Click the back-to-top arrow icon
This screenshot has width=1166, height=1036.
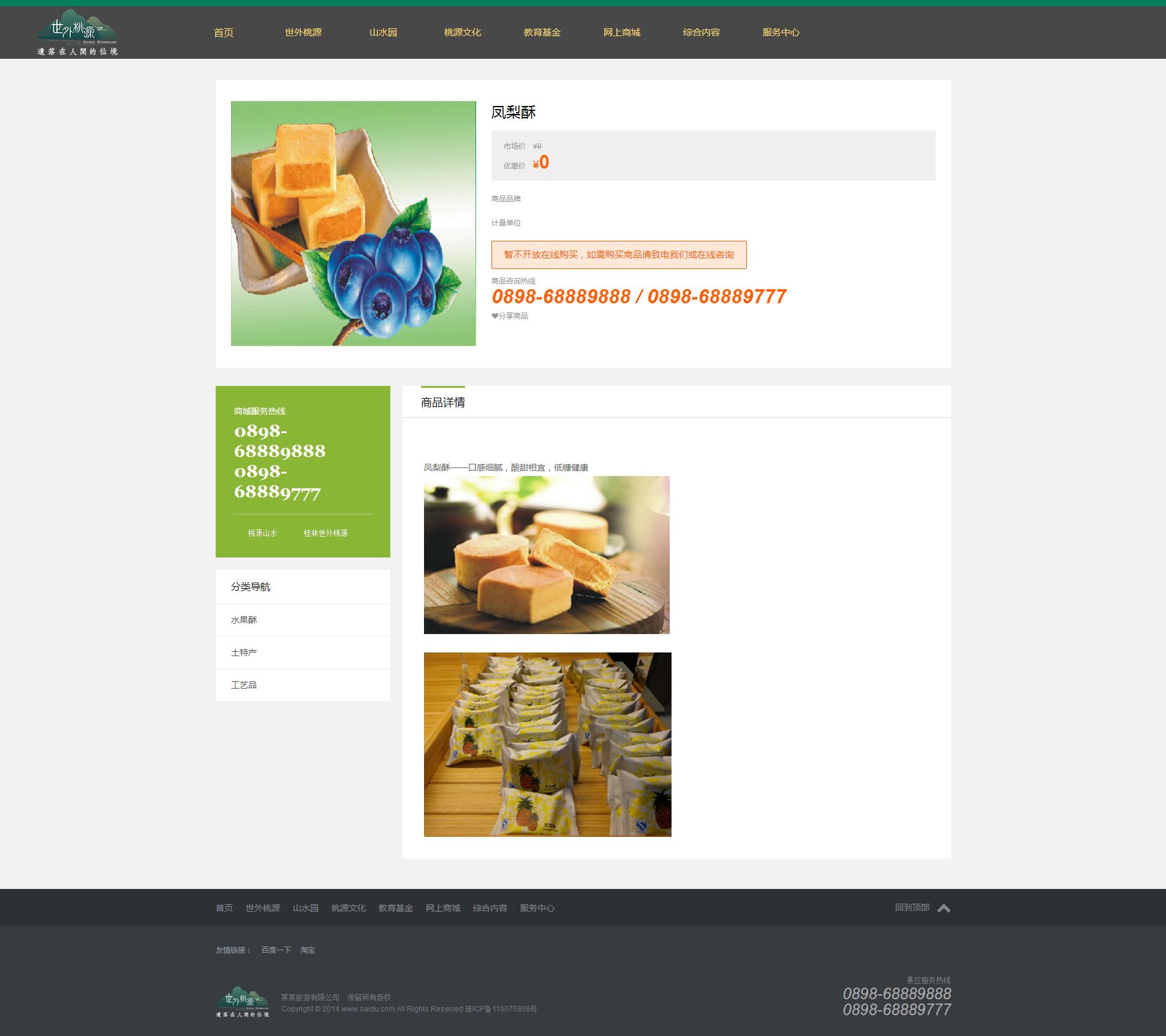[x=944, y=908]
